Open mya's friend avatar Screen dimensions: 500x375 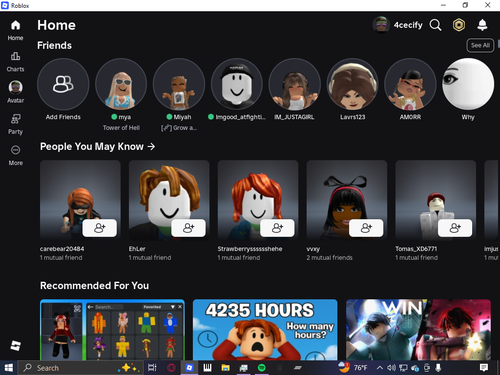point(121,84)
